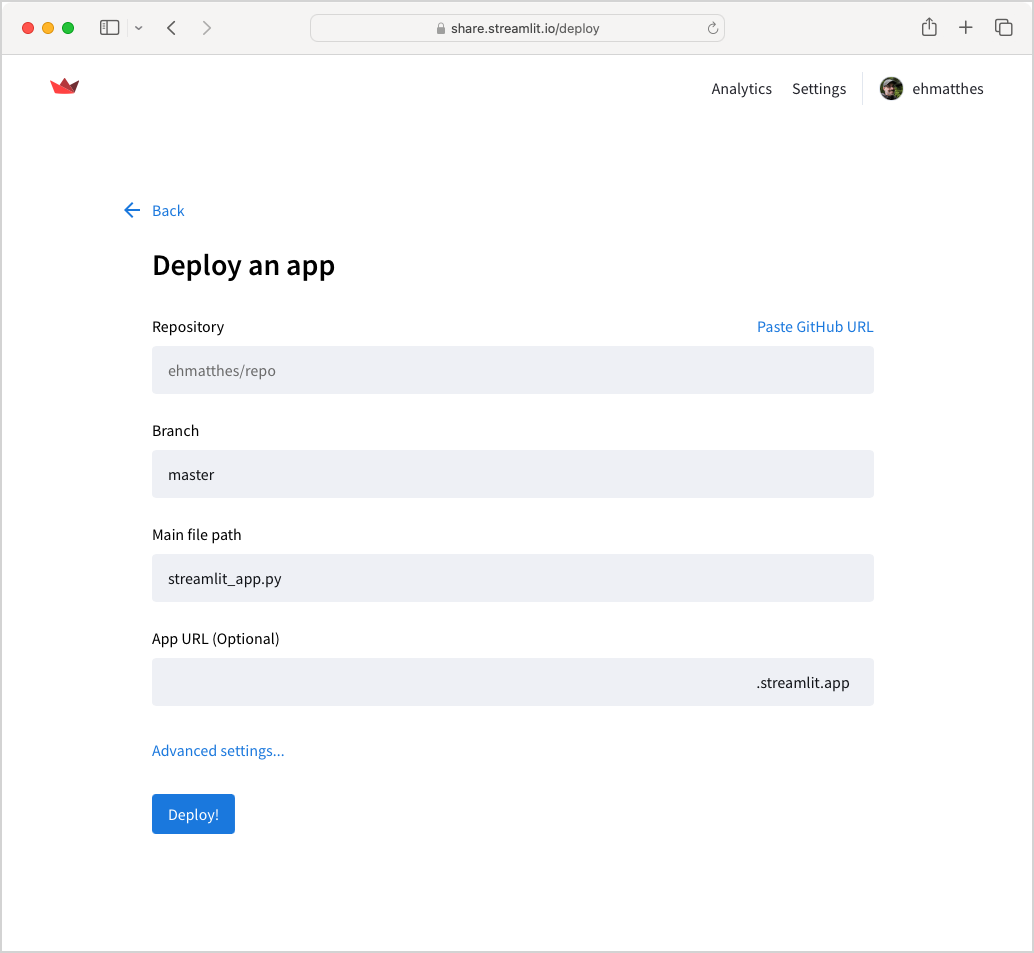
Task: Click the Streamlit crown logo
Action: pos(65,86)
